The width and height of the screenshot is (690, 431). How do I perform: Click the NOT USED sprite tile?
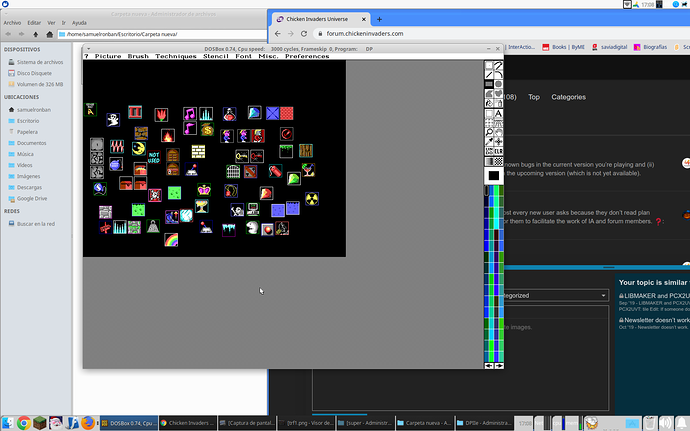click(154, 156)
